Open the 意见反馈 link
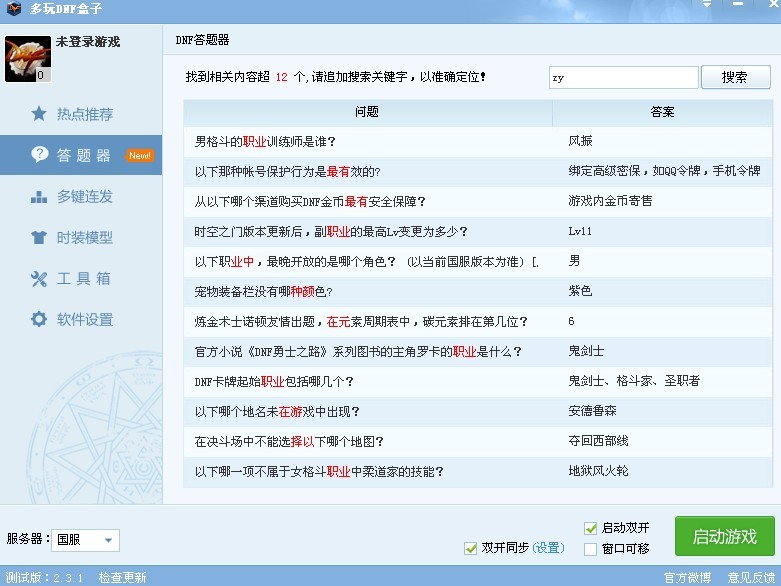 pos(751,578)
